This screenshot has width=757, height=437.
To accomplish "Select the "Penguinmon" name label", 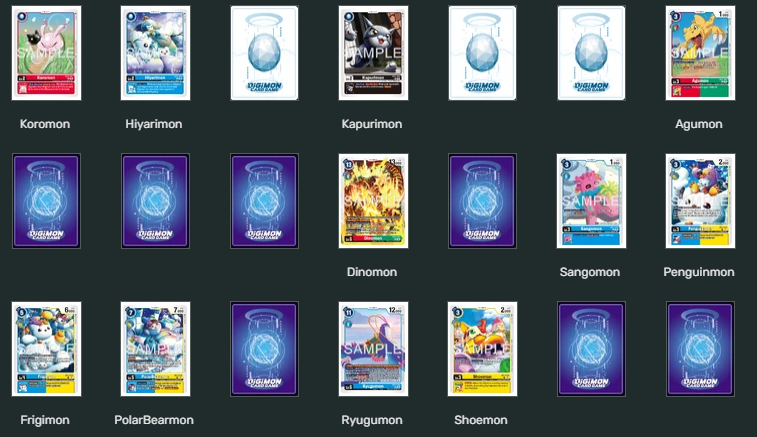I will pos(699,272).
